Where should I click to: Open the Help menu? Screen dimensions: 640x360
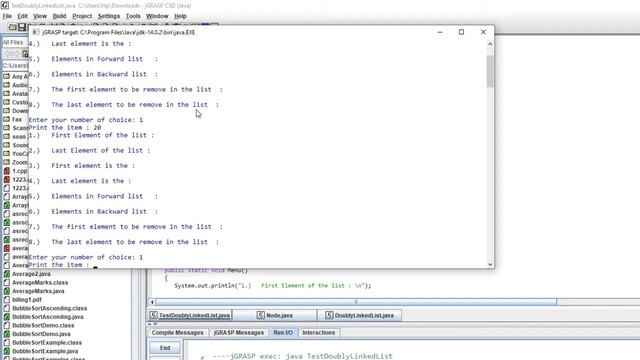tap(180, 16)
